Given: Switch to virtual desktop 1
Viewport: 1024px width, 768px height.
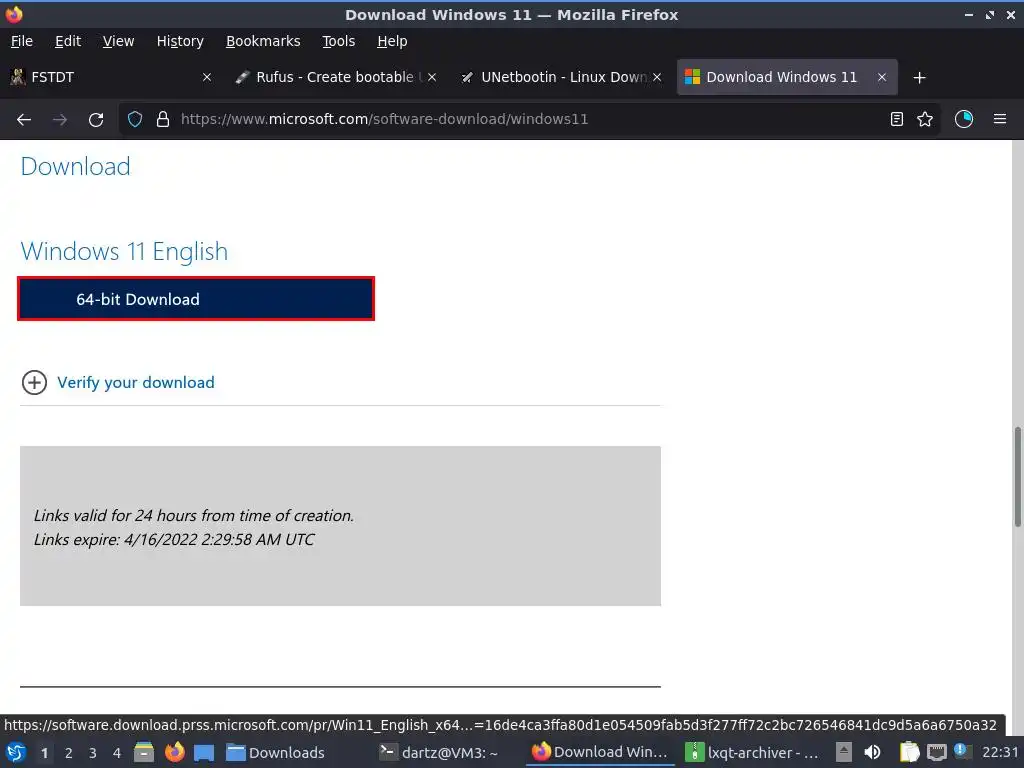Looking at the screenshot, I should point(44,753).
